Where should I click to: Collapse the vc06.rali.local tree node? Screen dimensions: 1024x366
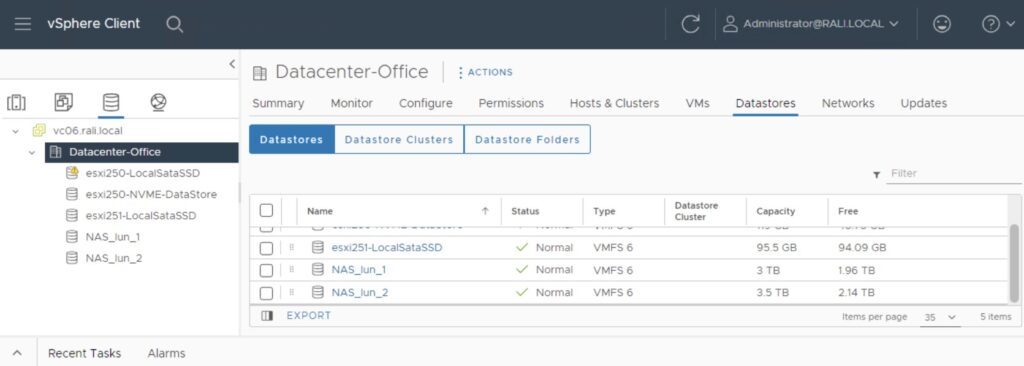15,131
